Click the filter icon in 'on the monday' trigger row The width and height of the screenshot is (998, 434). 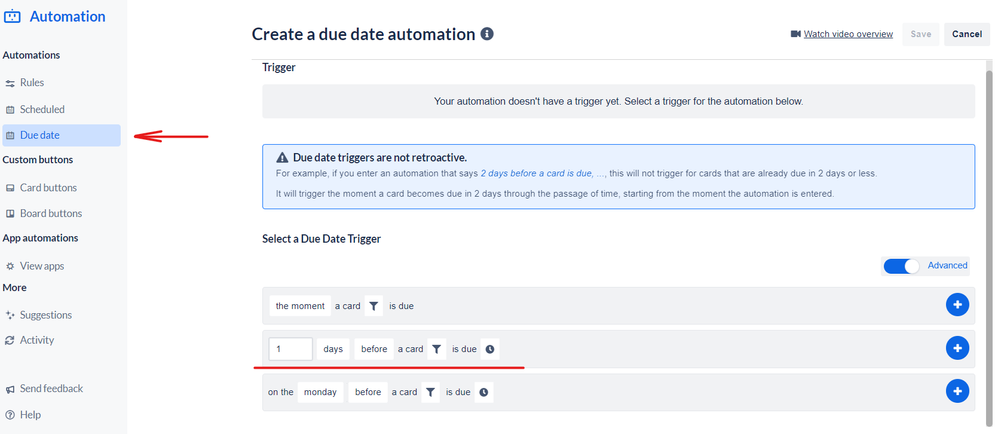click(430, 393)
